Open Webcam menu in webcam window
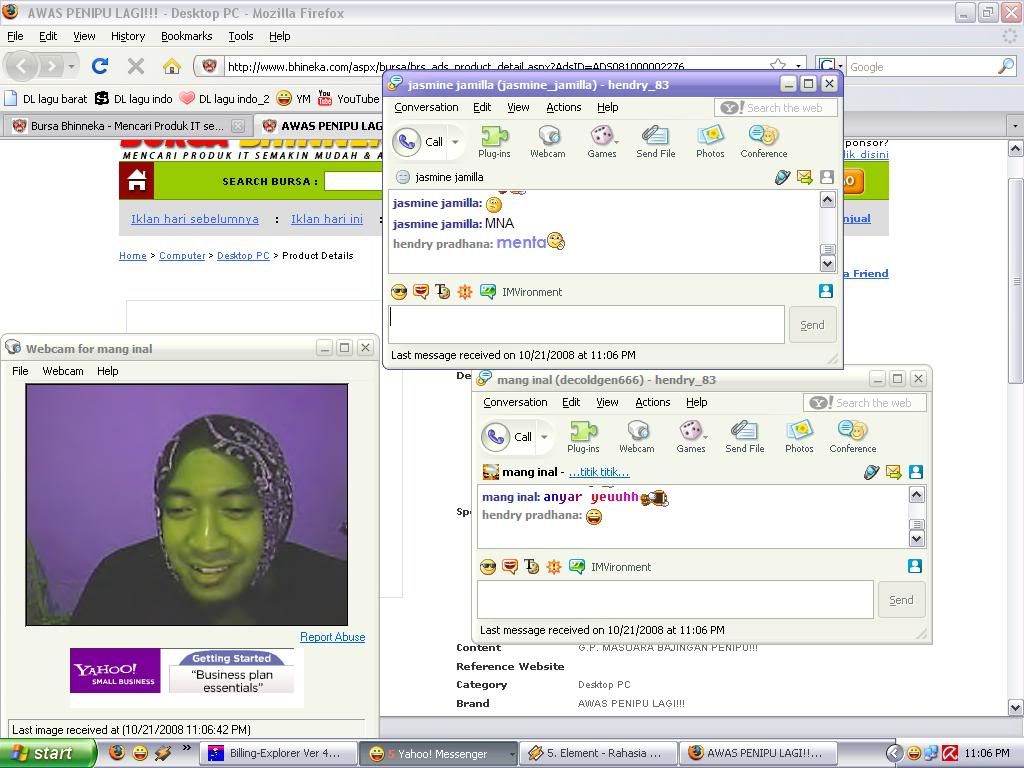Viewport: 1024px width, 768px height. [x=63, y=371]
